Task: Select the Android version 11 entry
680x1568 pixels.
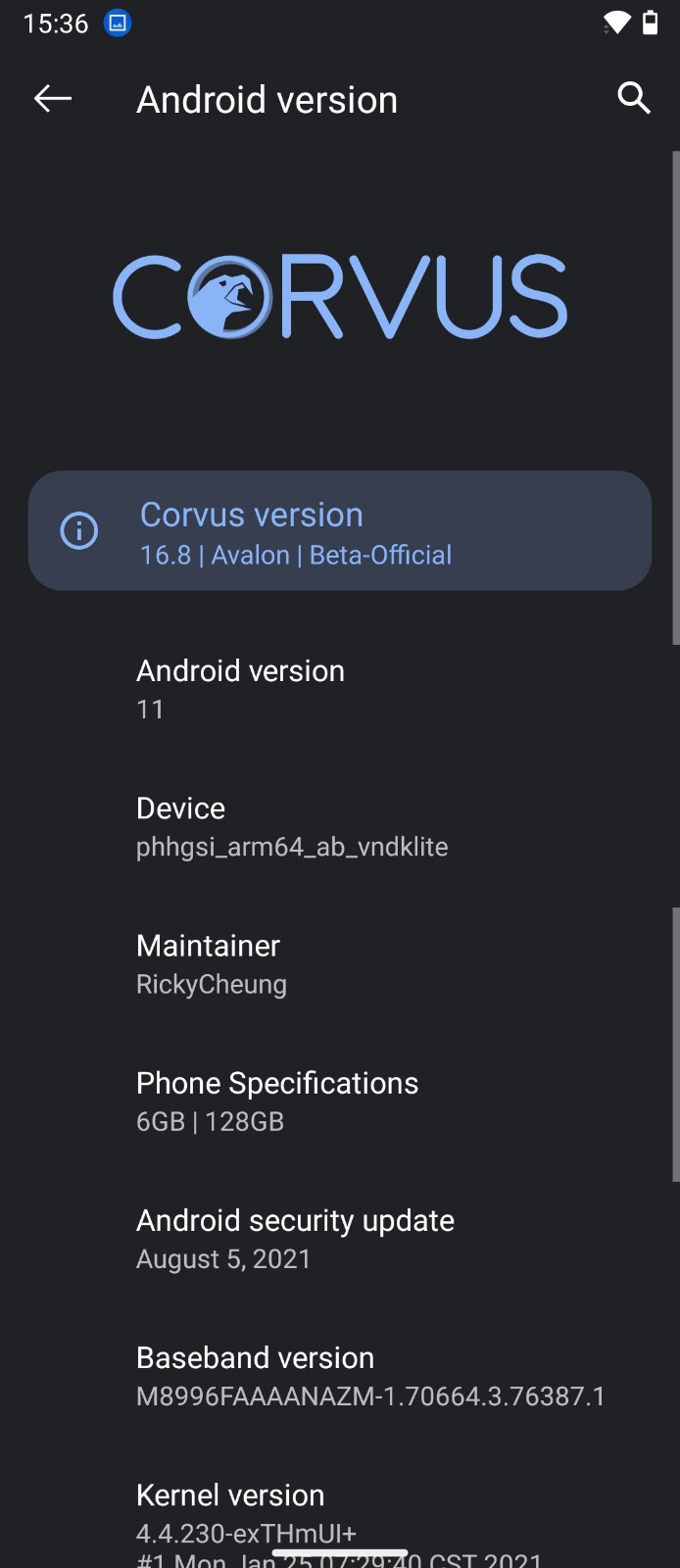Action: 340,689
